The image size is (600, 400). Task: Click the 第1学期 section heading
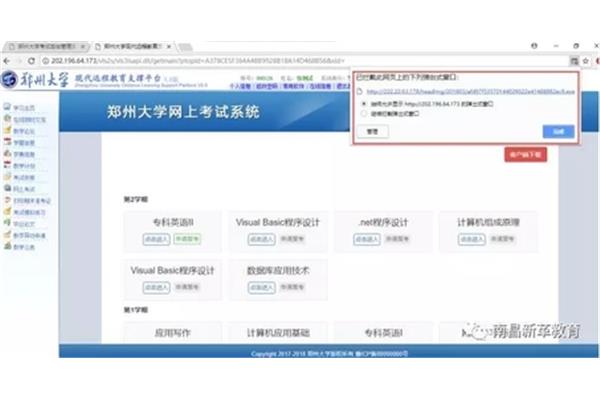point(135,310)
